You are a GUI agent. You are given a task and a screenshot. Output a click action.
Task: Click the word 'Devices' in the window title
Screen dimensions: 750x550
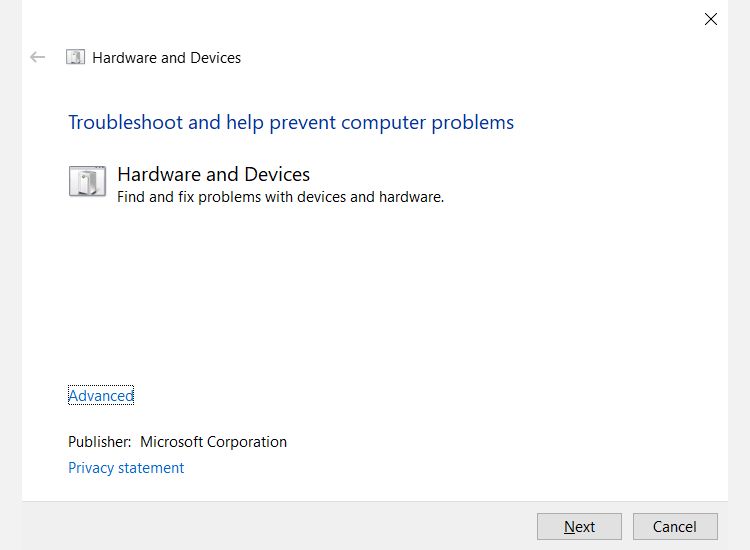click(x=215, y=58)
